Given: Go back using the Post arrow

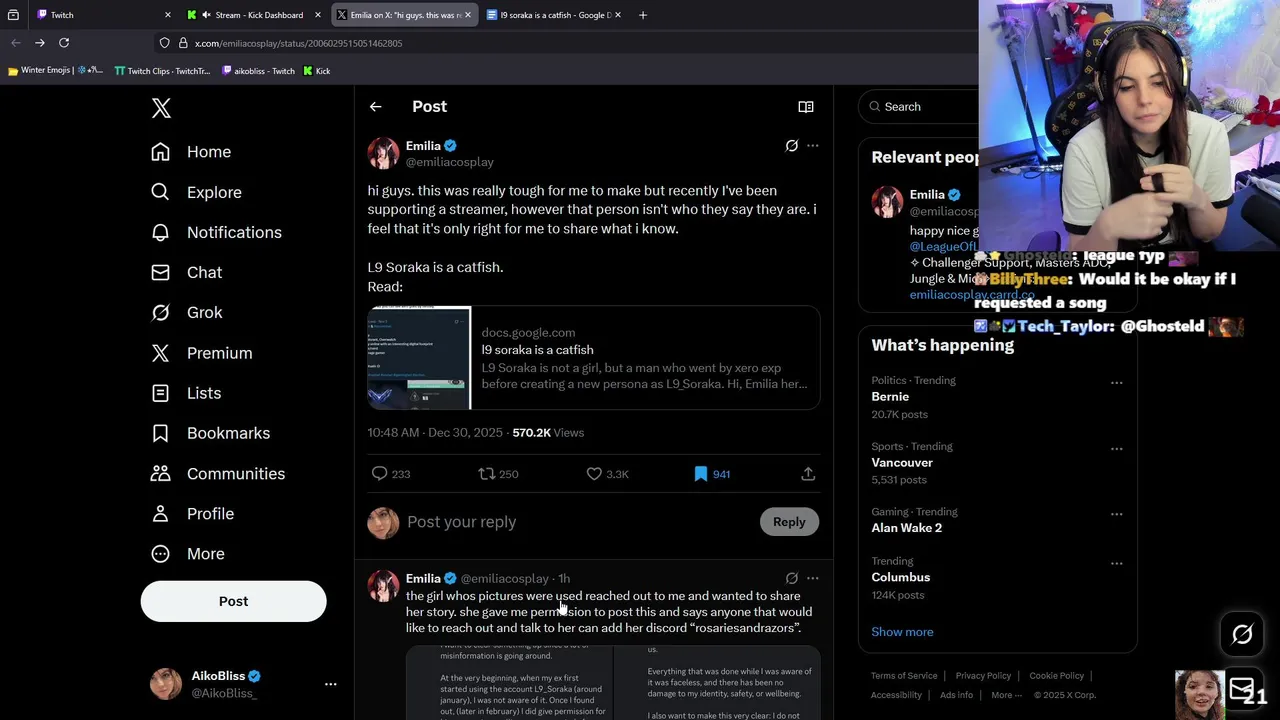Looking at the screenshot, I should coord(376,107).
